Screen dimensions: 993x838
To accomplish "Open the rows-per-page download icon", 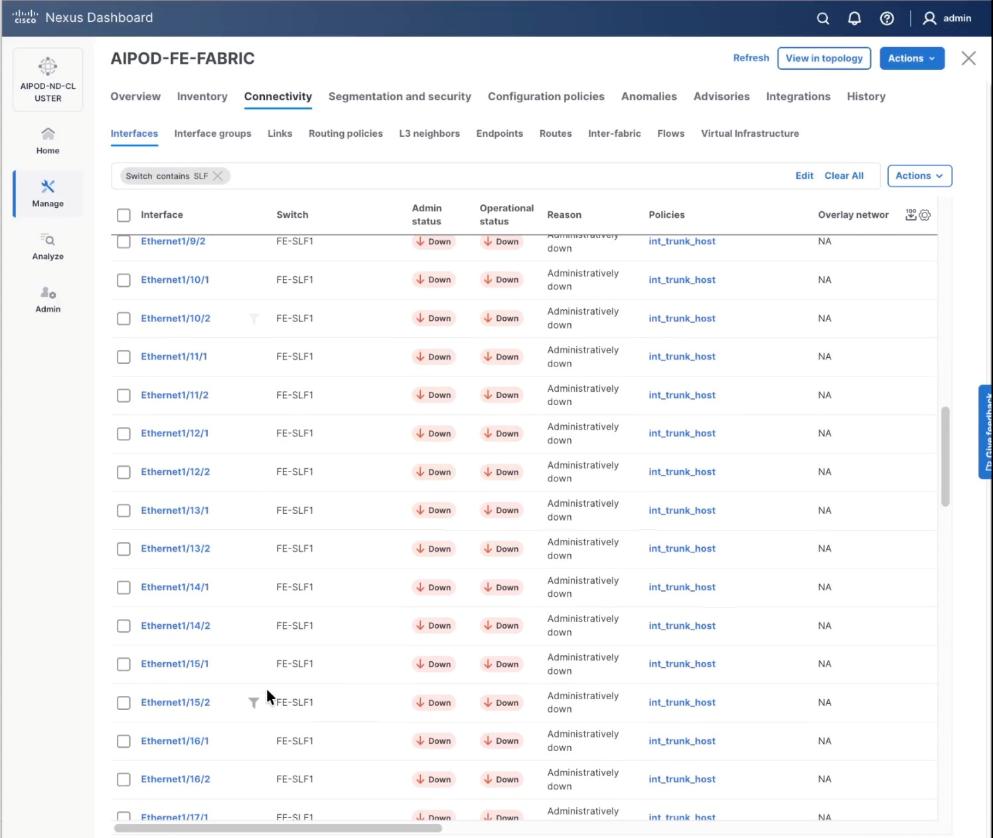I will click(x=911, y=214).
